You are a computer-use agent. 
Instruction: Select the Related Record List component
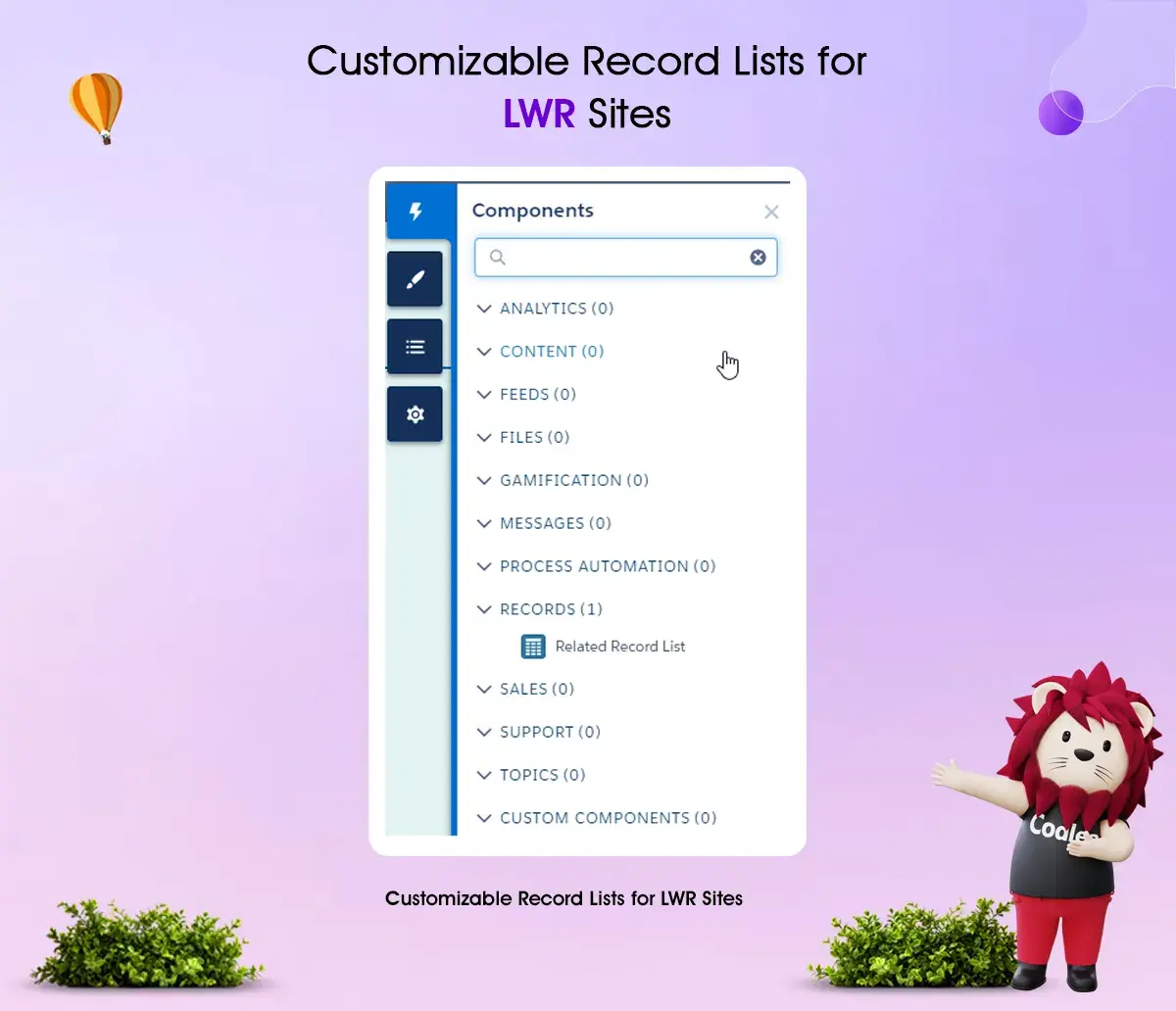pyautogui.click(x=619, y=647)
